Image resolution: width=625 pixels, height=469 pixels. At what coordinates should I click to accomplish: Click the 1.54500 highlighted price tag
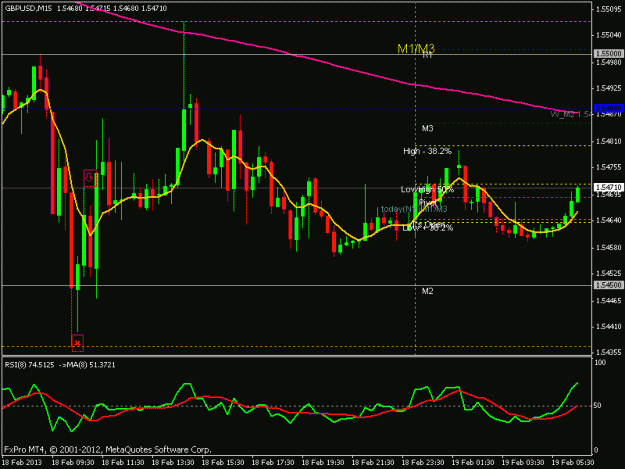pos(609,285)
